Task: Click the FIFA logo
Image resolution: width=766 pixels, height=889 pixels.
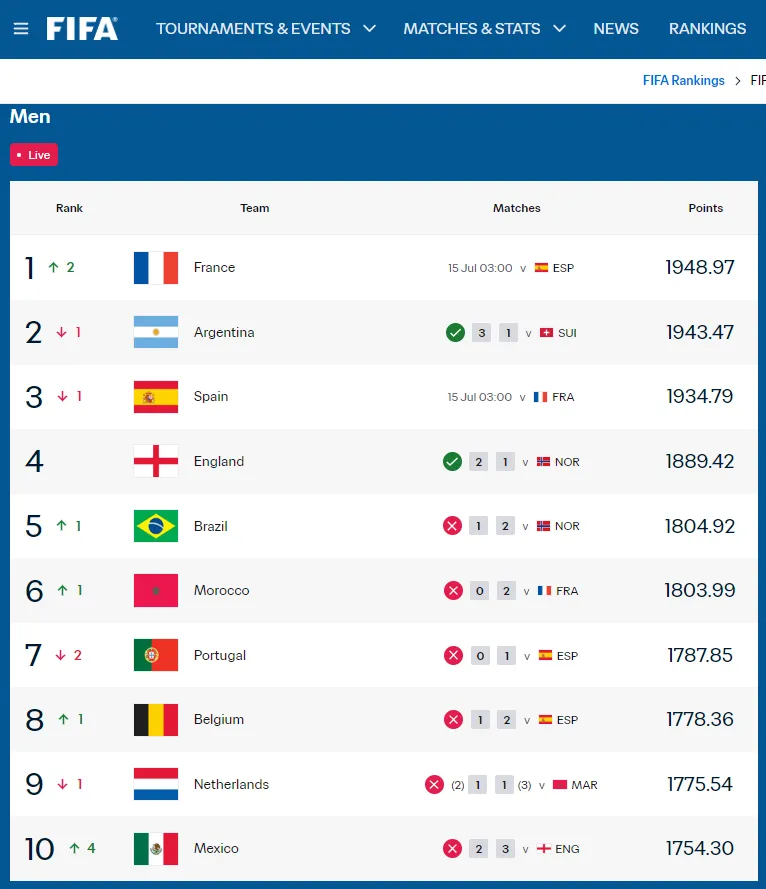Action: pyautogui.click(x=82, y=28)
